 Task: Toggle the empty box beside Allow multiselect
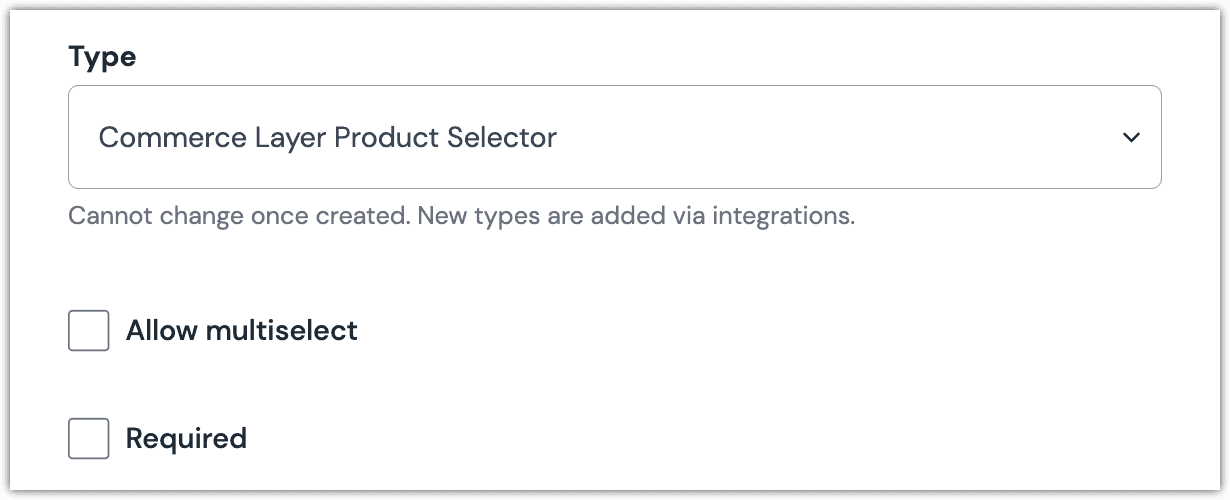pyautogui.click(x=89, y=331)
